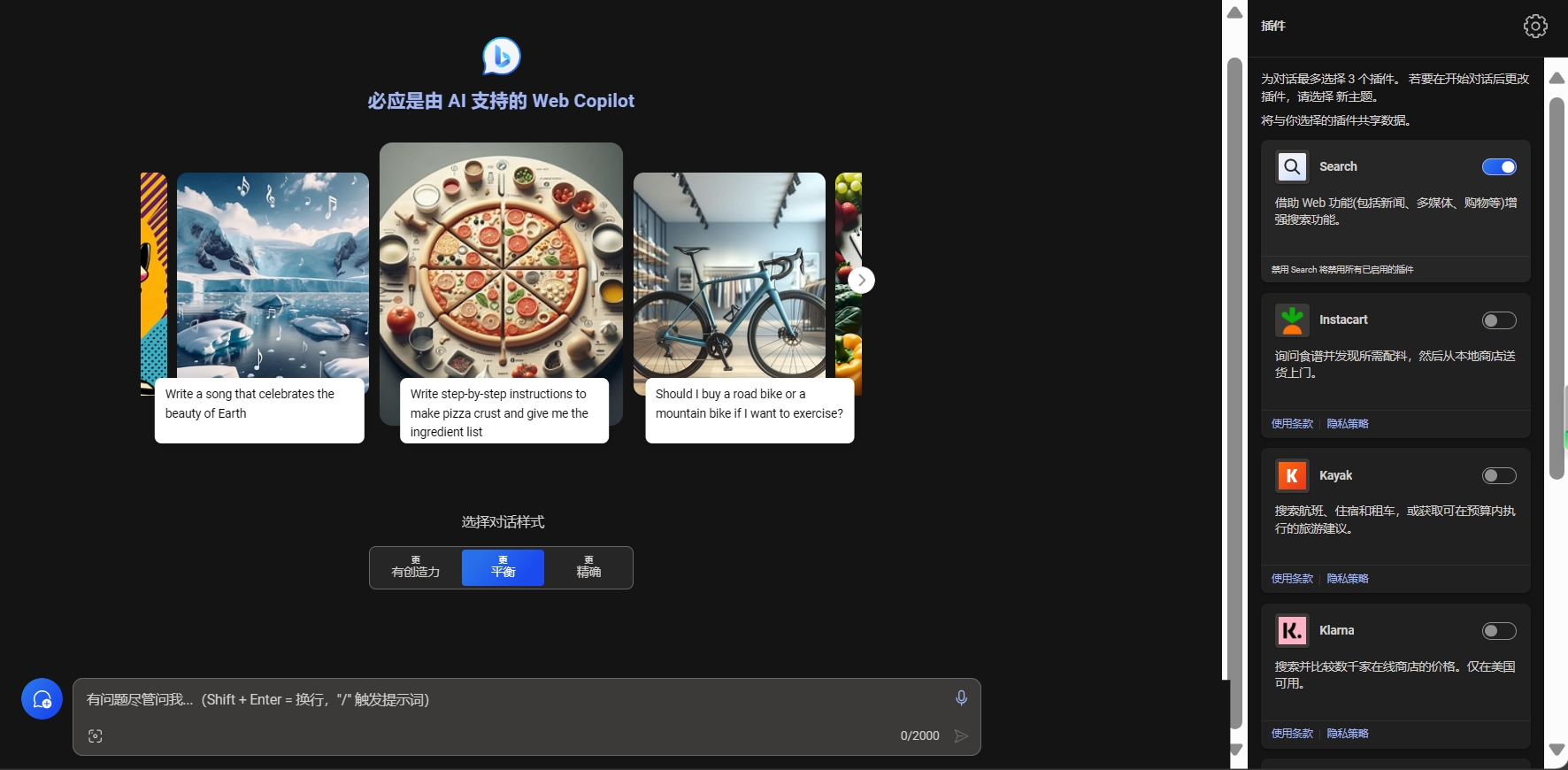Enable the Kayak plugin toggle
The image size is (1568, 770).
coord(1499,476)
